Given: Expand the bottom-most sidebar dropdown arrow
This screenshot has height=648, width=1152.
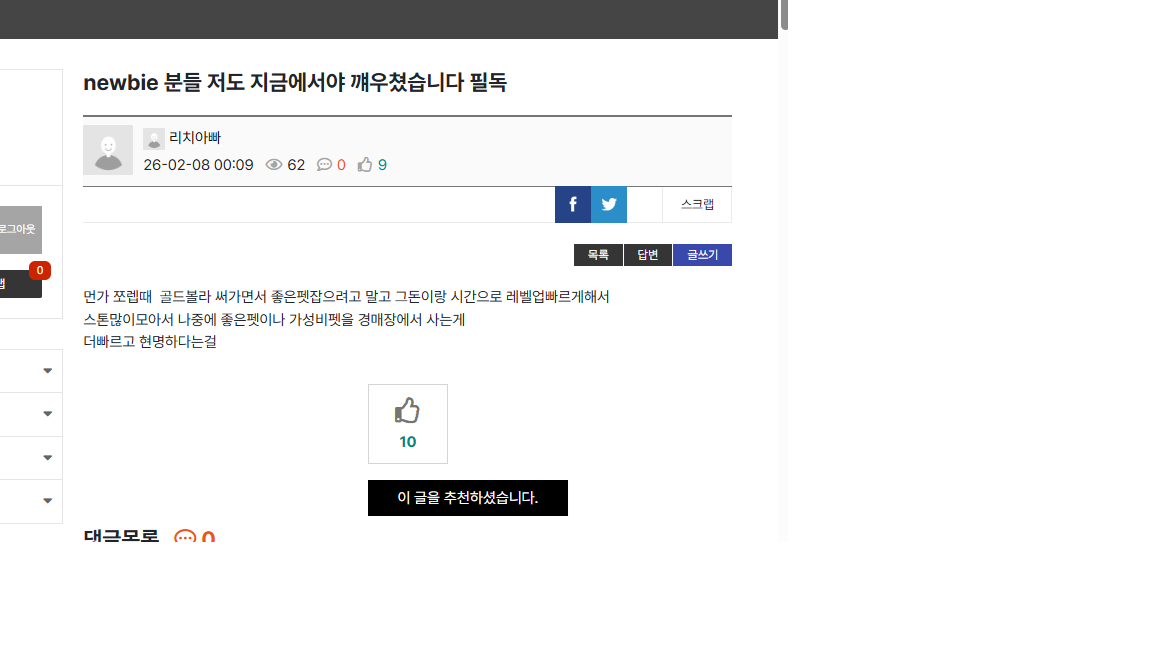Looking at the screenshot, I should click(x=47, y=501).
